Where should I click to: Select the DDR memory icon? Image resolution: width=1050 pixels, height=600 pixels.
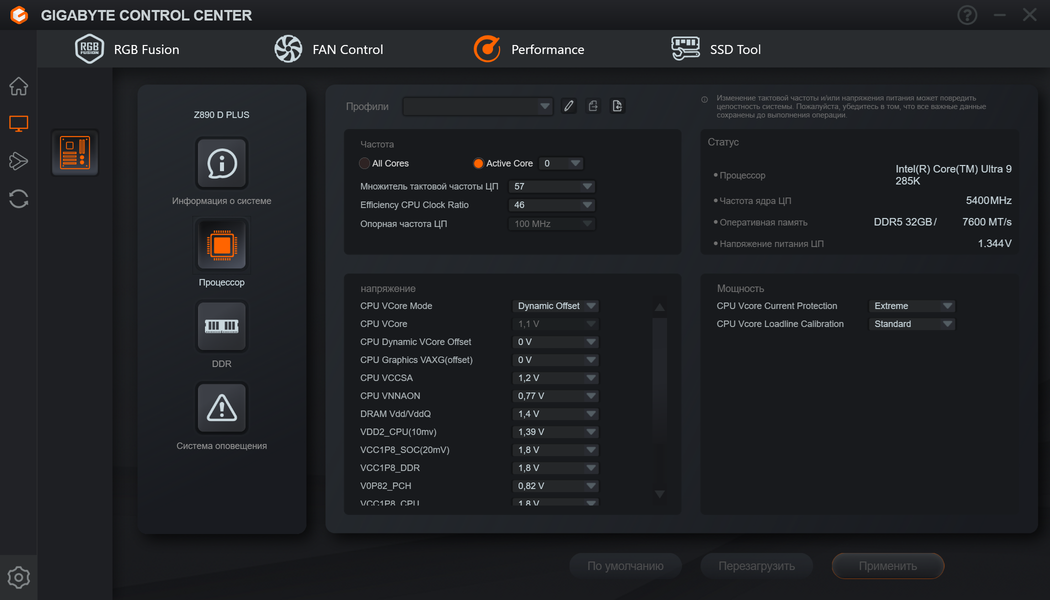tap(222, 327)
